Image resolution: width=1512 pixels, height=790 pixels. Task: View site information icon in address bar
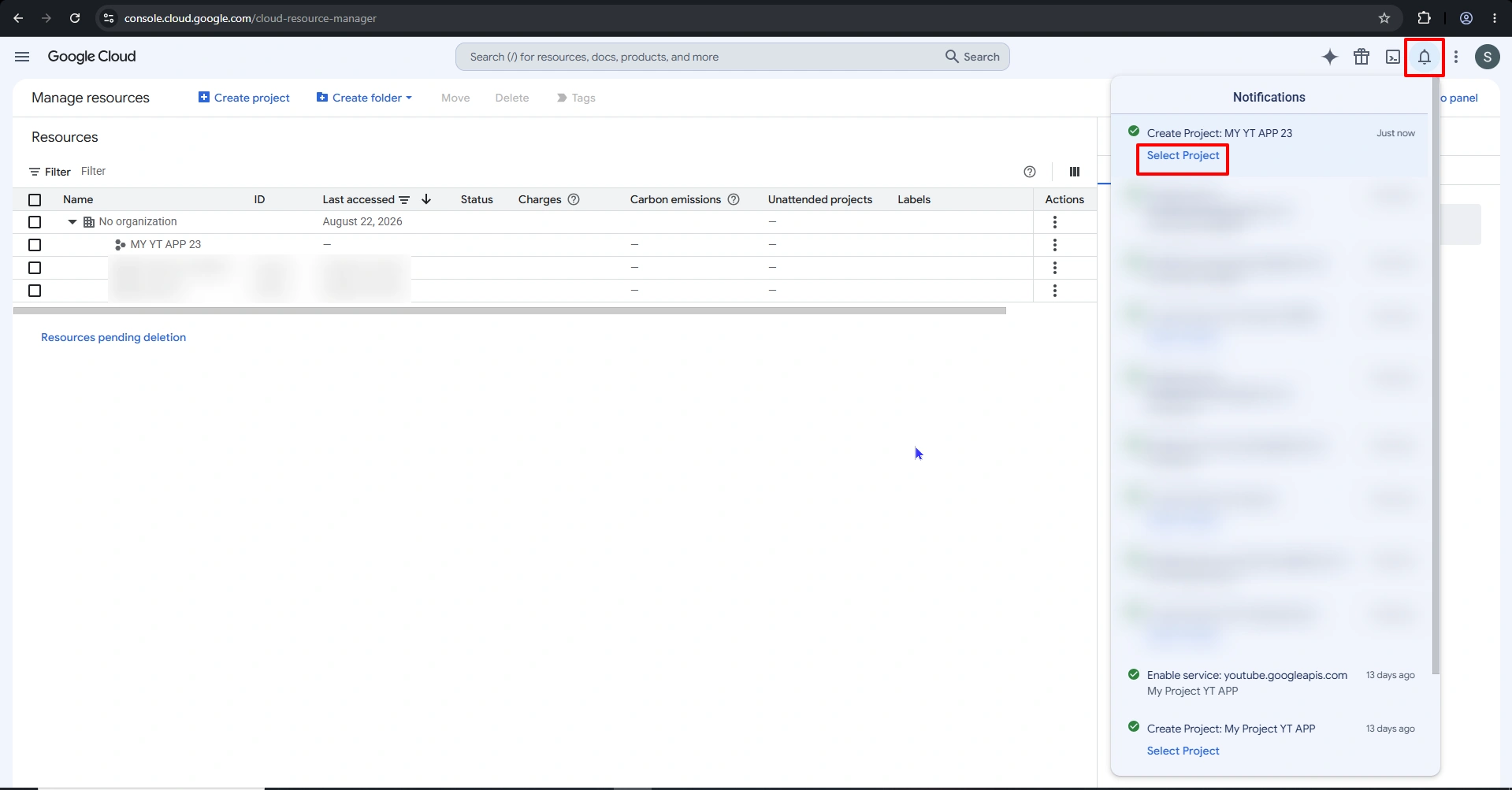(x=109, y=18)
